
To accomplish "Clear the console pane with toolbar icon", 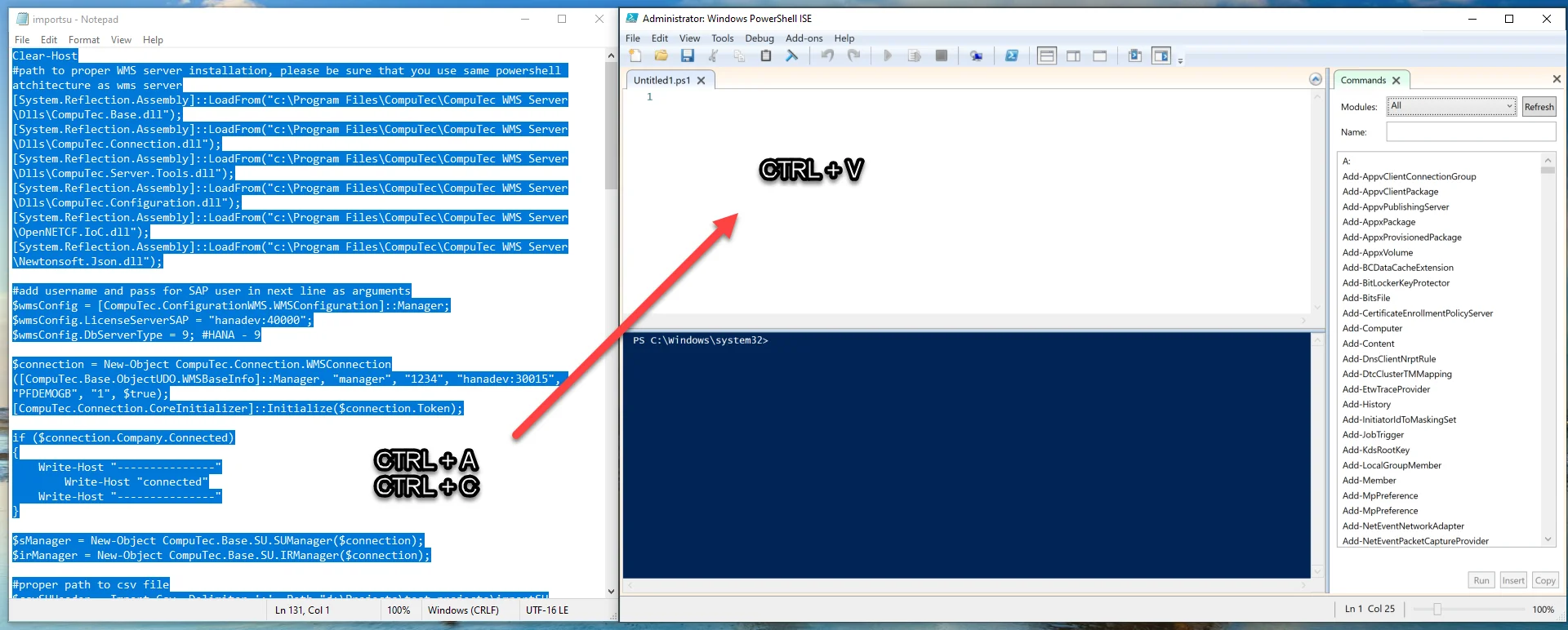I will pos(791,55).
